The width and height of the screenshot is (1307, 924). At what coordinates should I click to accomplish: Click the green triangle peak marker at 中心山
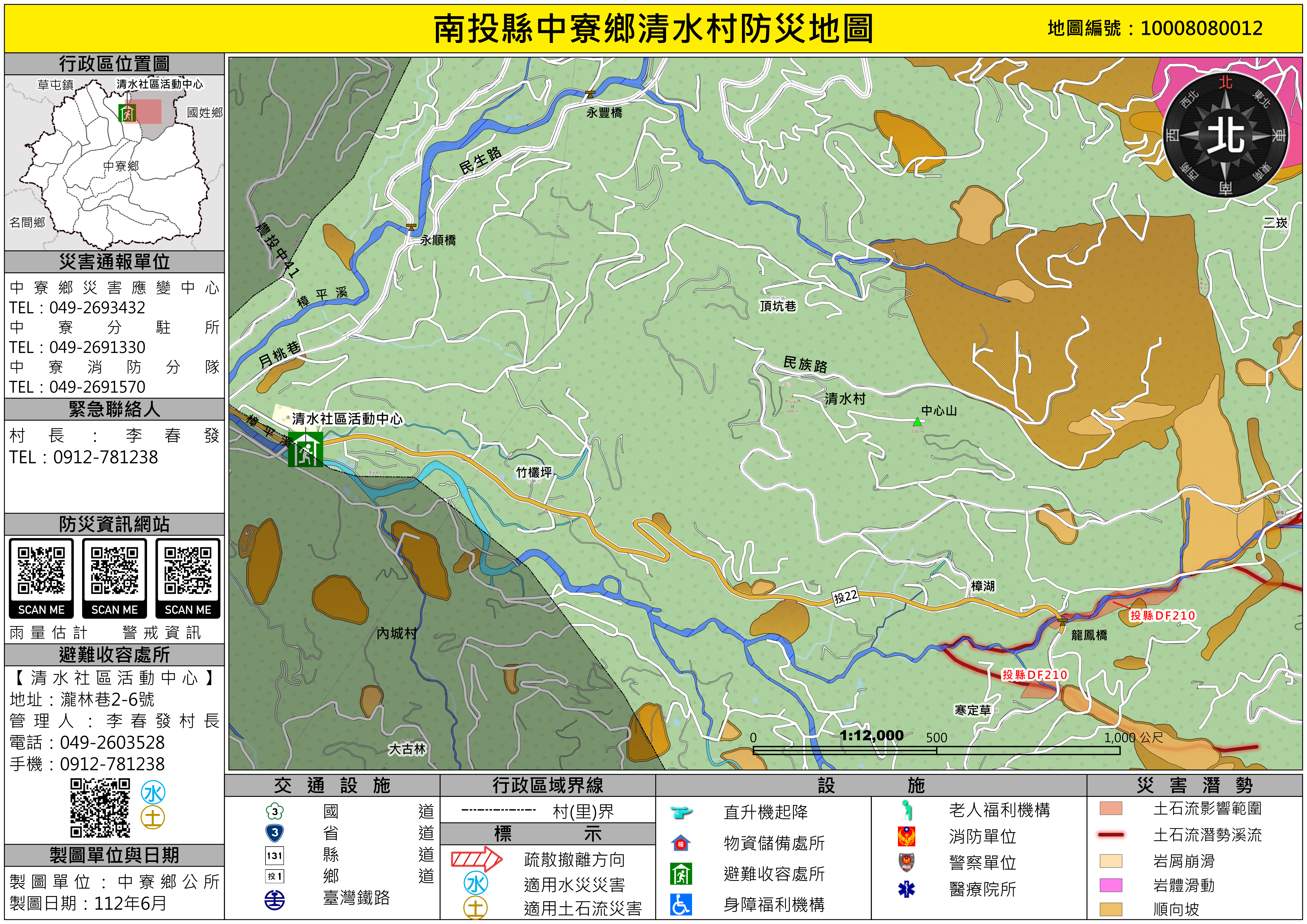(x=917, y=422)
